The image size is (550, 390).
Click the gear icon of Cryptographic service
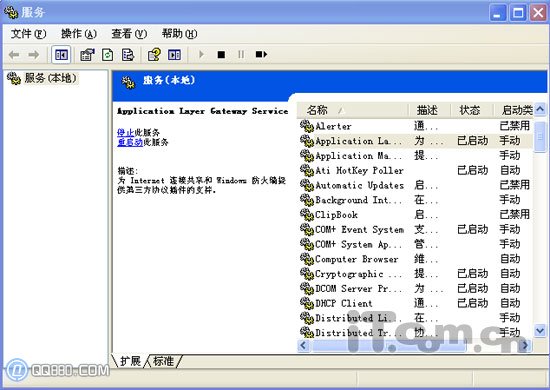tap(307, 274)
